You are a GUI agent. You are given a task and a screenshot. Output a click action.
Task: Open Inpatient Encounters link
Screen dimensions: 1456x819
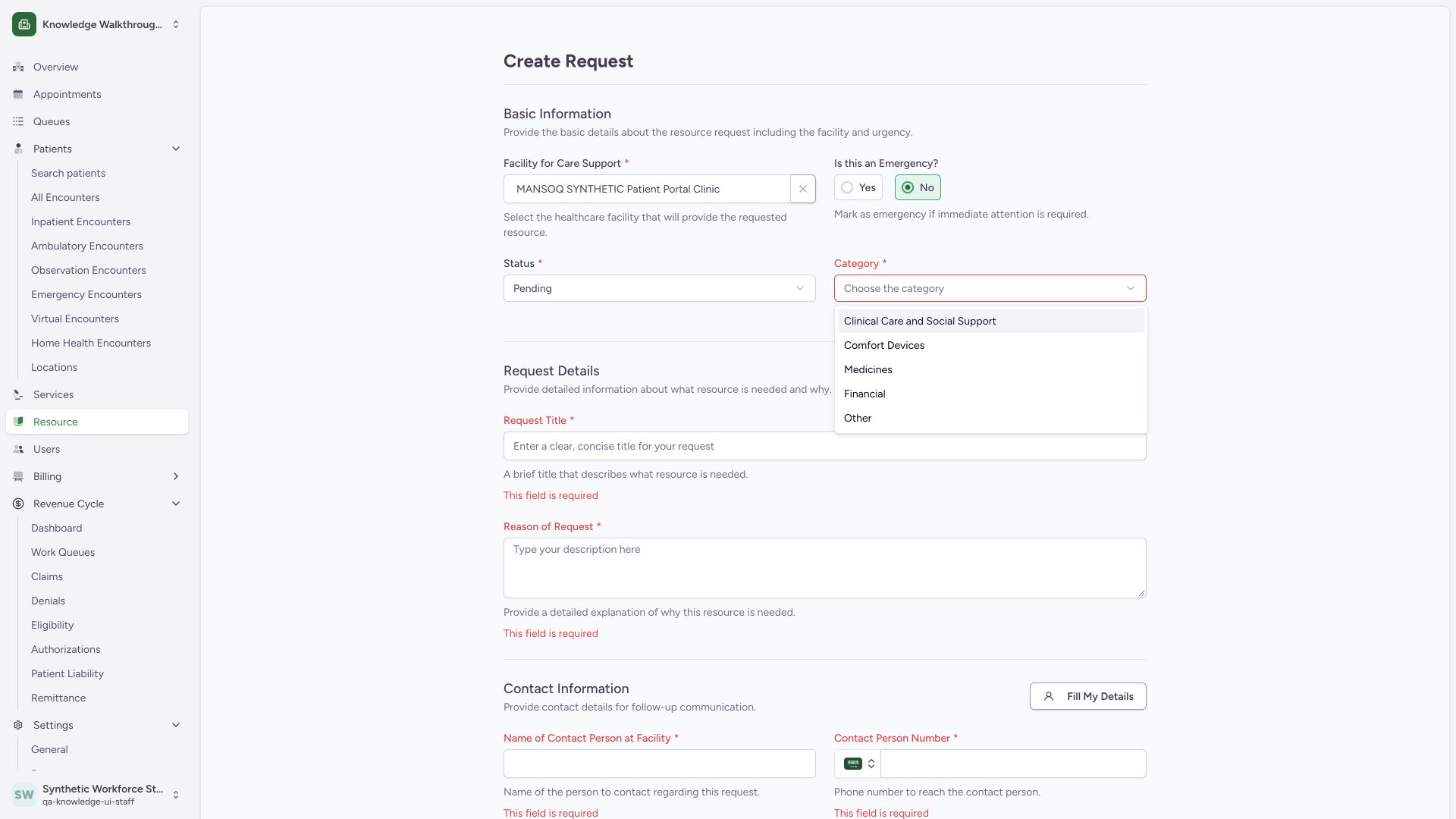click(80, 221)
